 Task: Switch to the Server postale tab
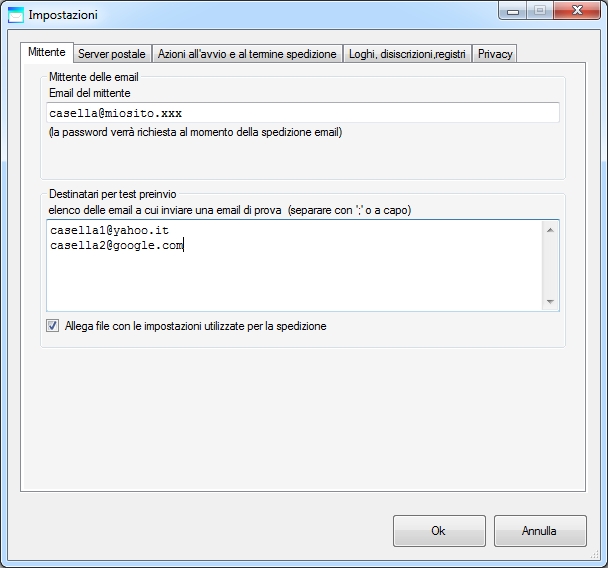click(x=112, y=54)
